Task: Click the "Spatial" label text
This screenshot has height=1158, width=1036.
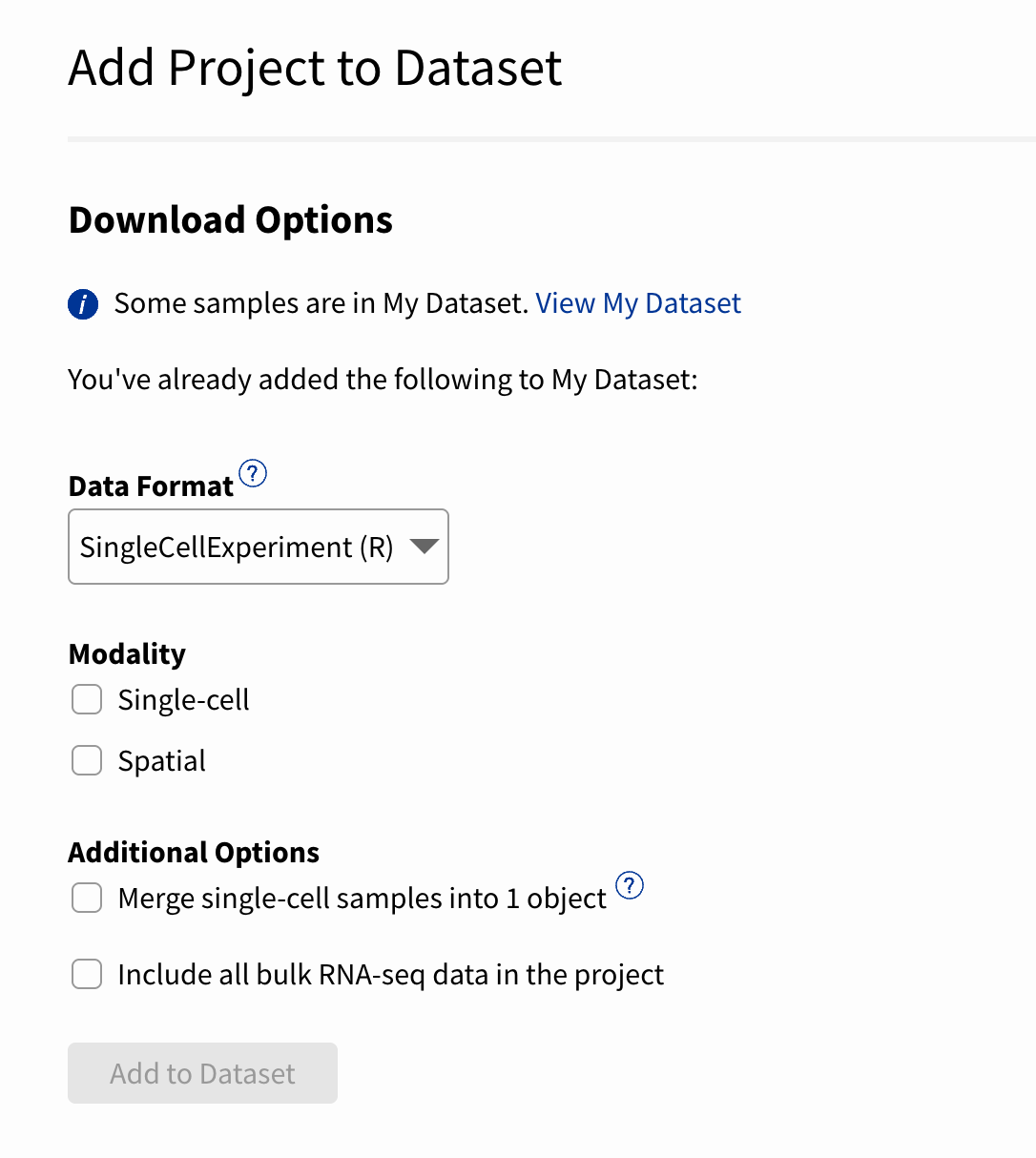Action: click(x=161, y=761)
